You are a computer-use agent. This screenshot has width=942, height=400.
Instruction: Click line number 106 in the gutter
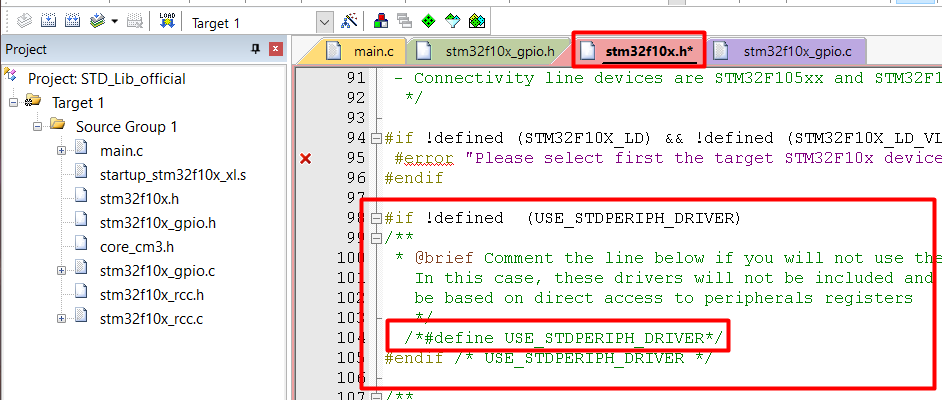click(x=352, y=378)
